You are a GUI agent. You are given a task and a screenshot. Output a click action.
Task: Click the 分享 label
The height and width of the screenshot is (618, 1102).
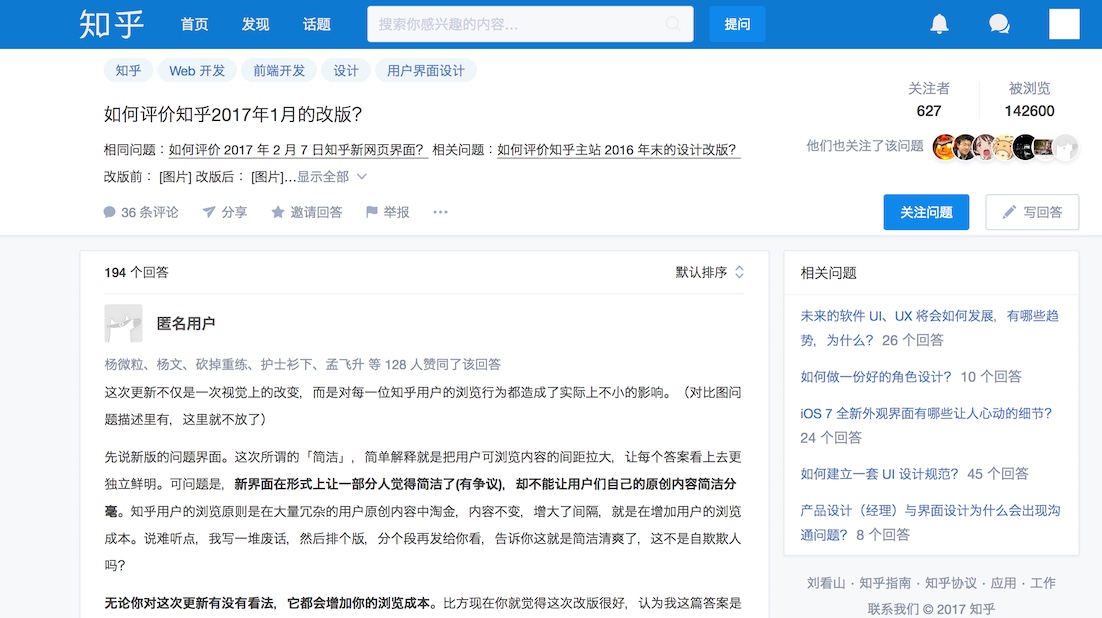point(234,212)
